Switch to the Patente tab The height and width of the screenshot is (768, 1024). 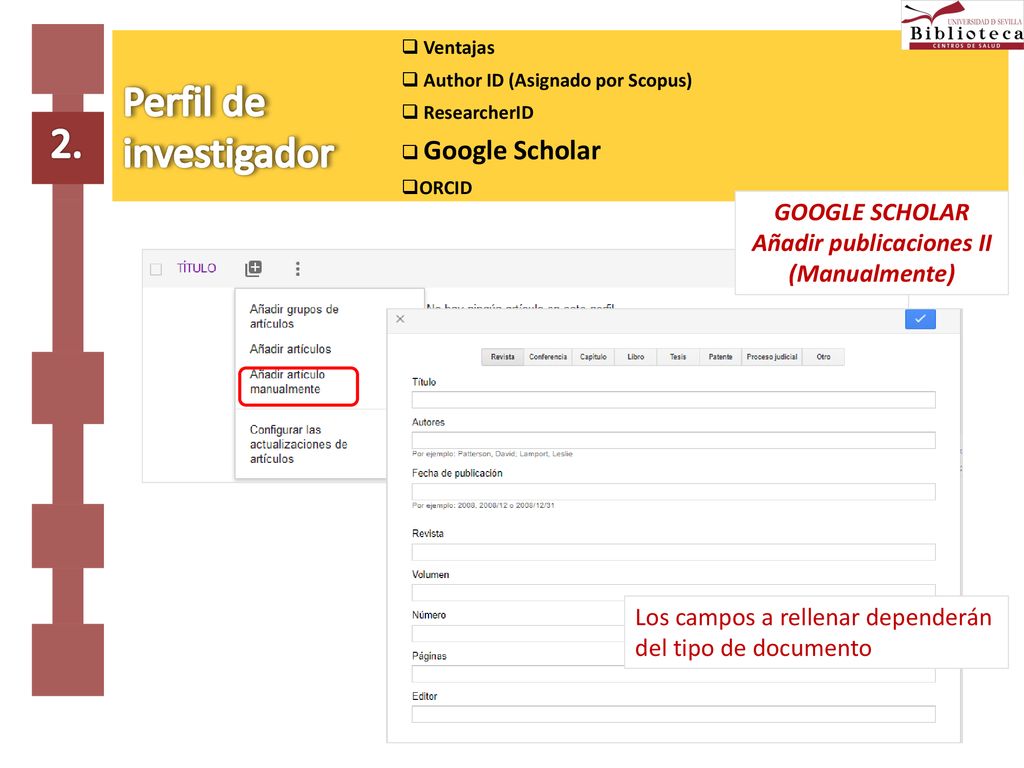tap(720, 357)
